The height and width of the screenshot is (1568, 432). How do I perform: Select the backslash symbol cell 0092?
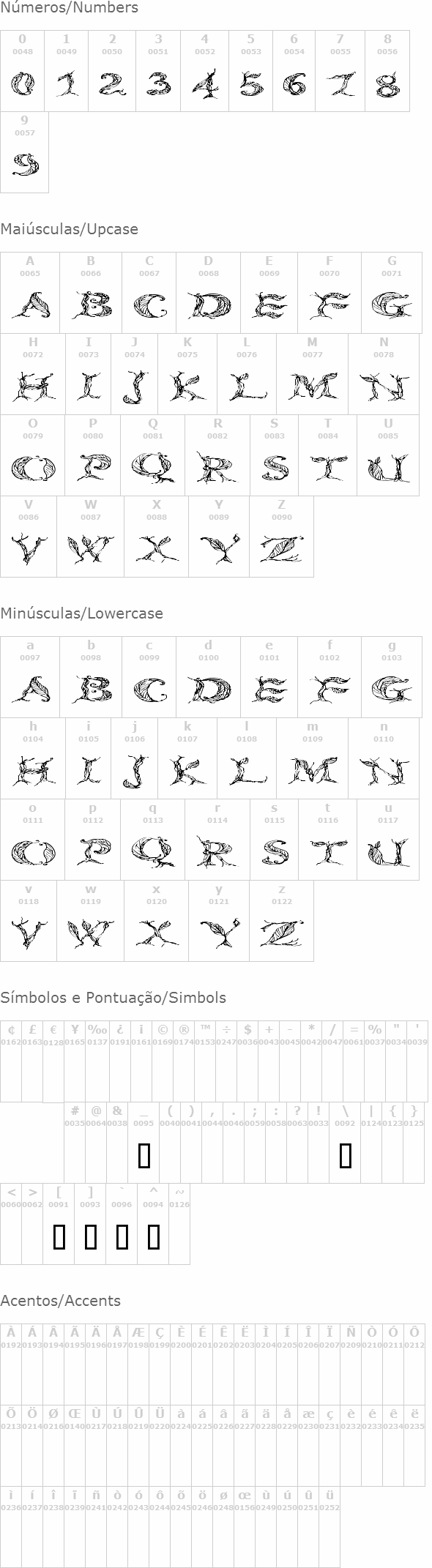(x=345, y=1143)
